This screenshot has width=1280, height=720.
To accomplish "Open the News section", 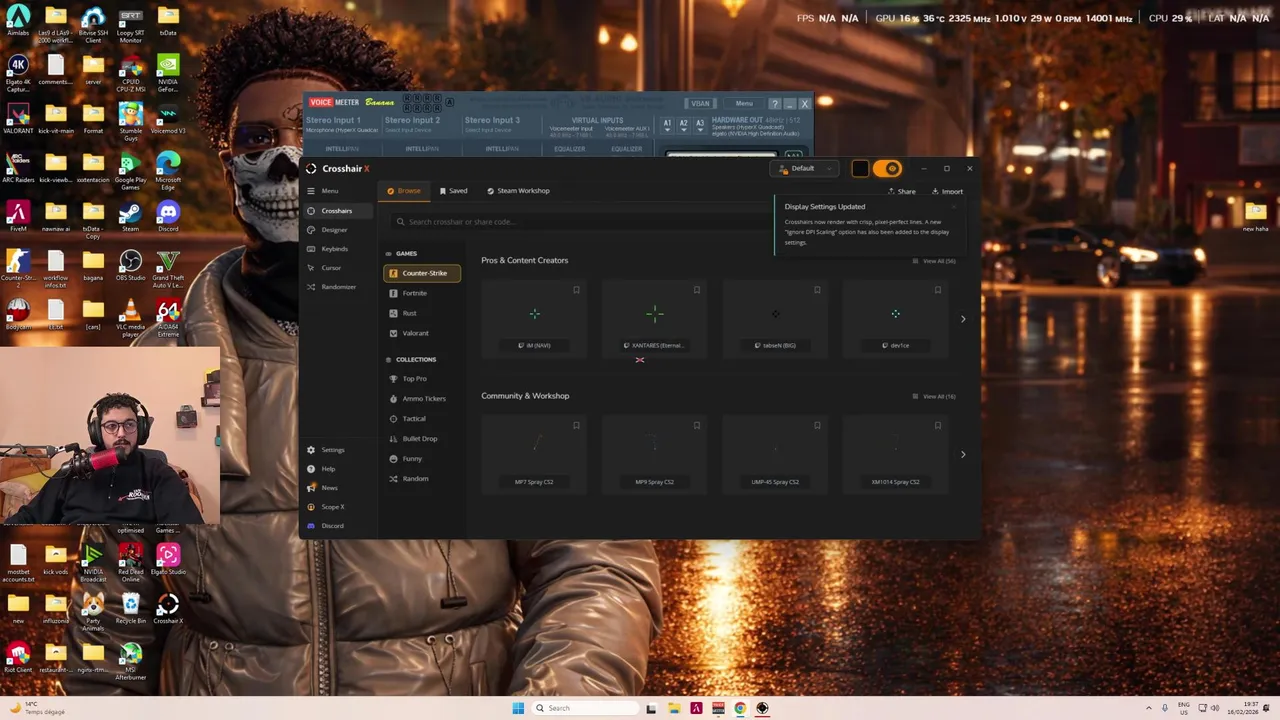I will pyautogui.click(x=329, y=488).
